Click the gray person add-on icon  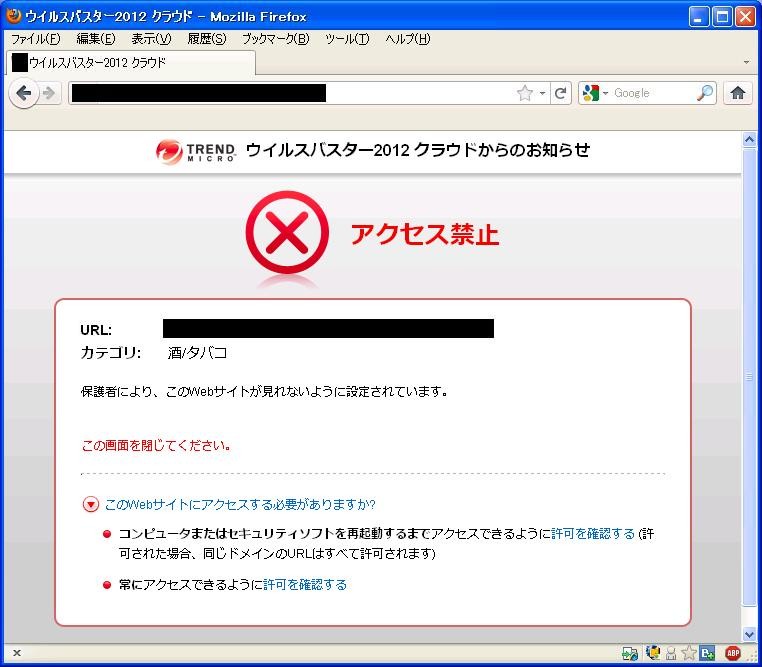(x=671, y=653)
